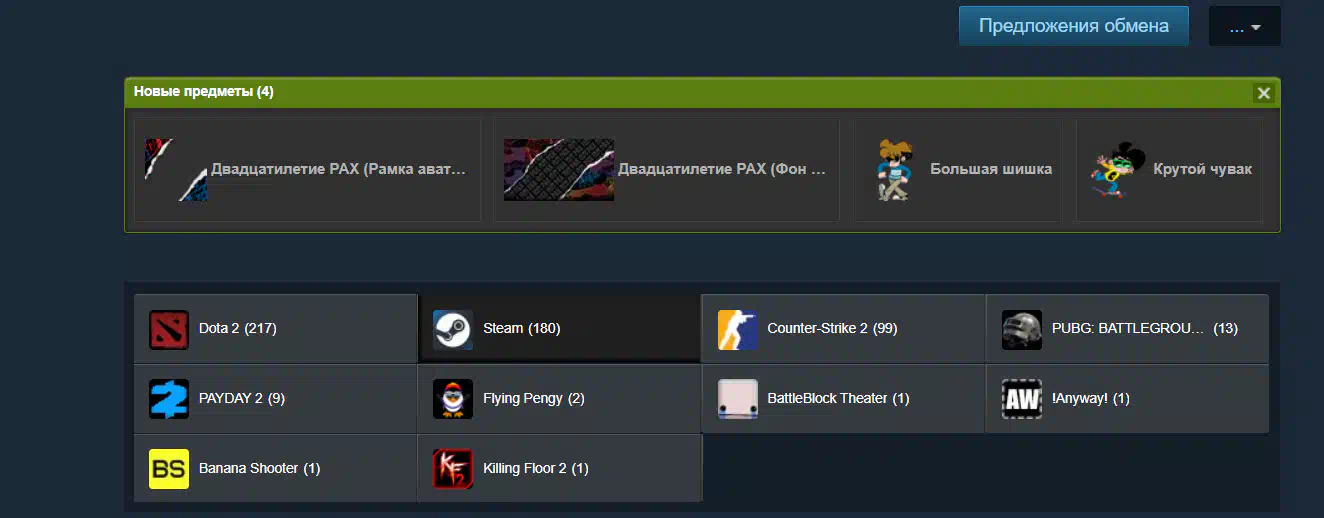Click the Flying Pengy penguin icon

coord(453,399)
